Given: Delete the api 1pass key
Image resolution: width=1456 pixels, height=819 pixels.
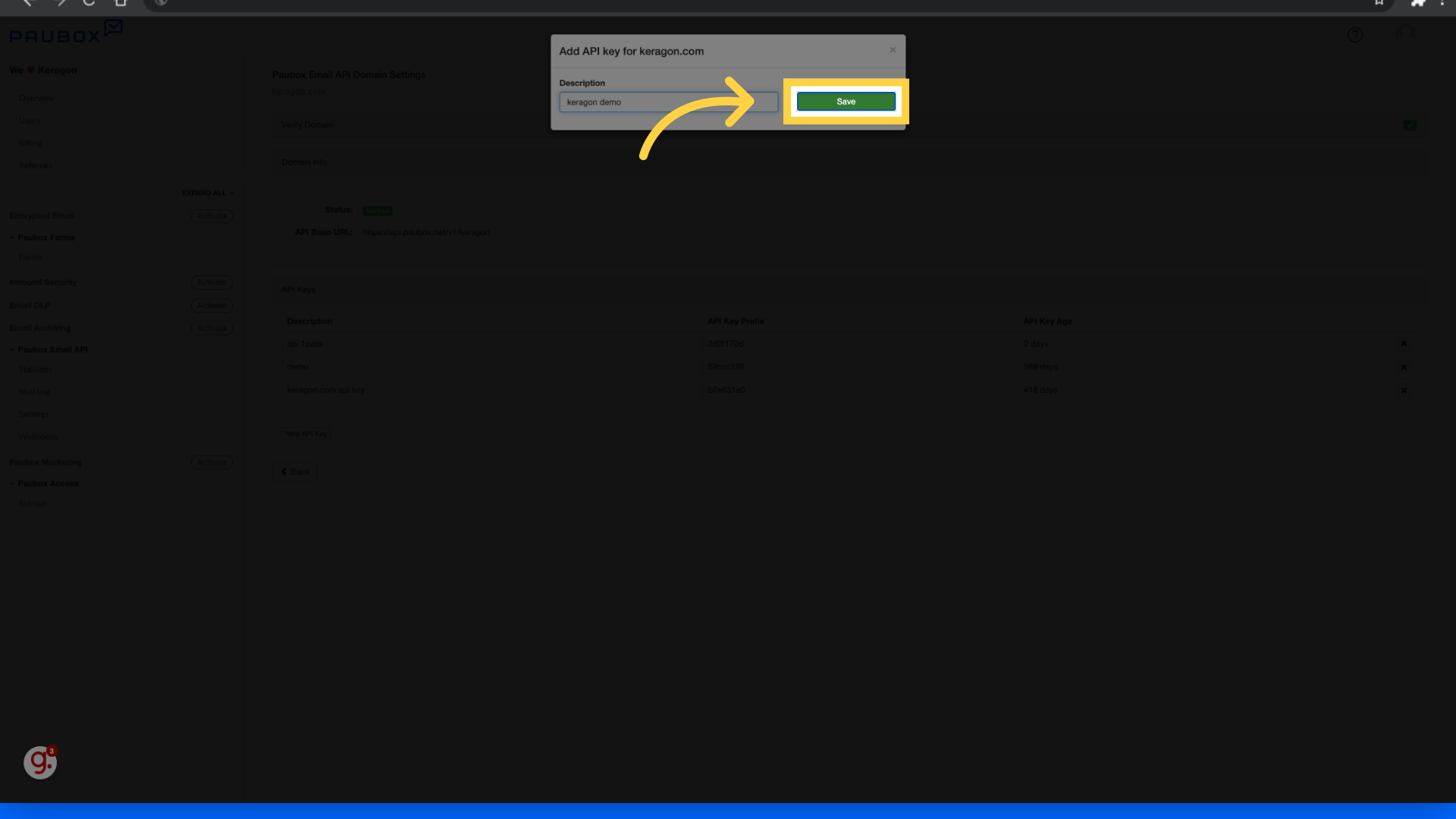Looking at the screenshot, I should click(1404, 344).
